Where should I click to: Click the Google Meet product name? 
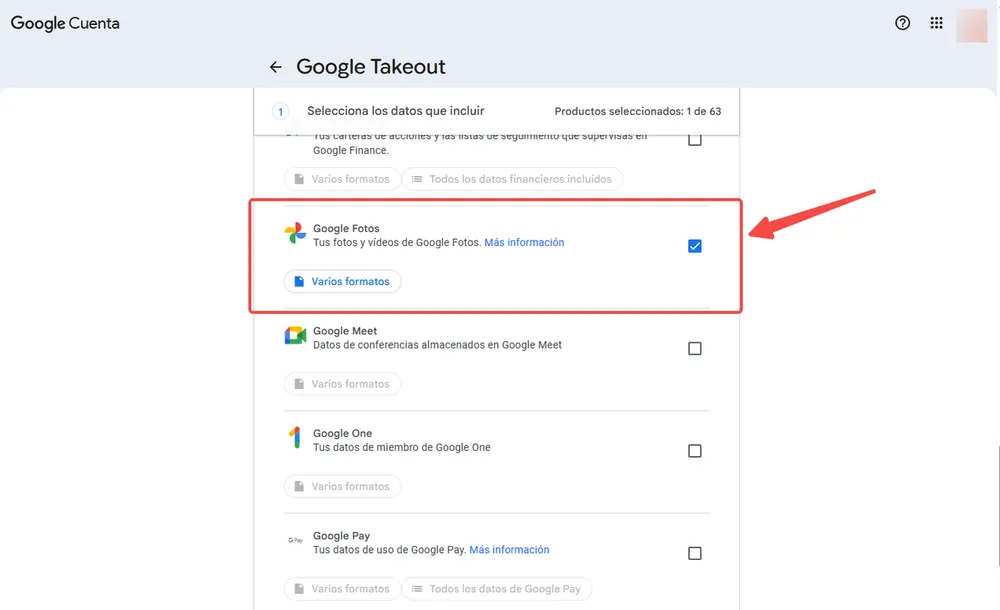[x=345, y=331]
